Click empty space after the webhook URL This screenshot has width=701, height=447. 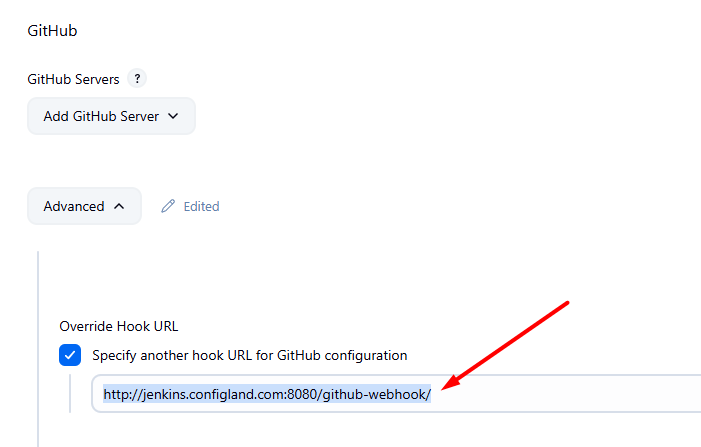click(x=580, y=394)
